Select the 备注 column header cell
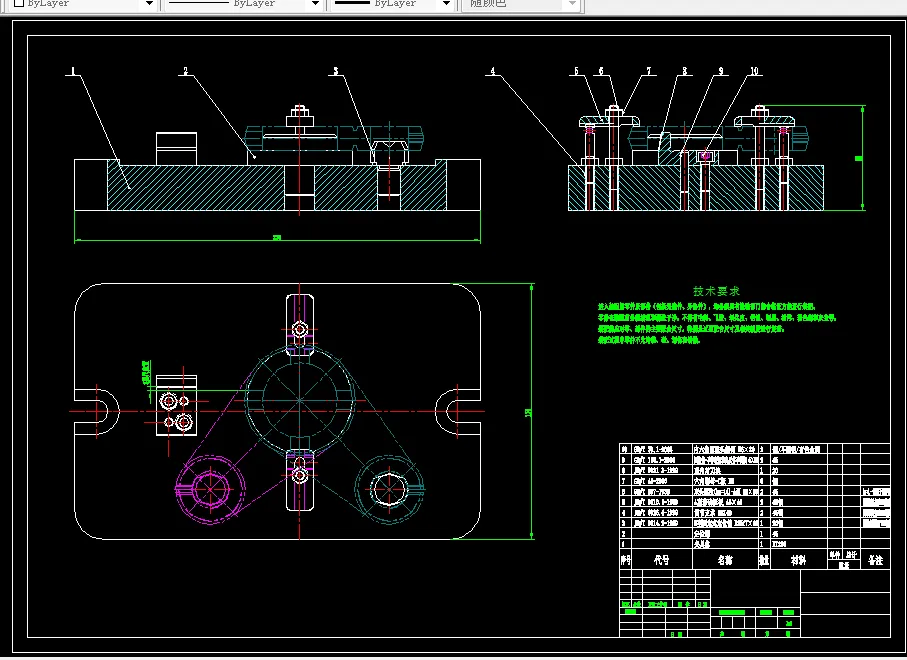The image size is (907, 660). tap(875, 560)
